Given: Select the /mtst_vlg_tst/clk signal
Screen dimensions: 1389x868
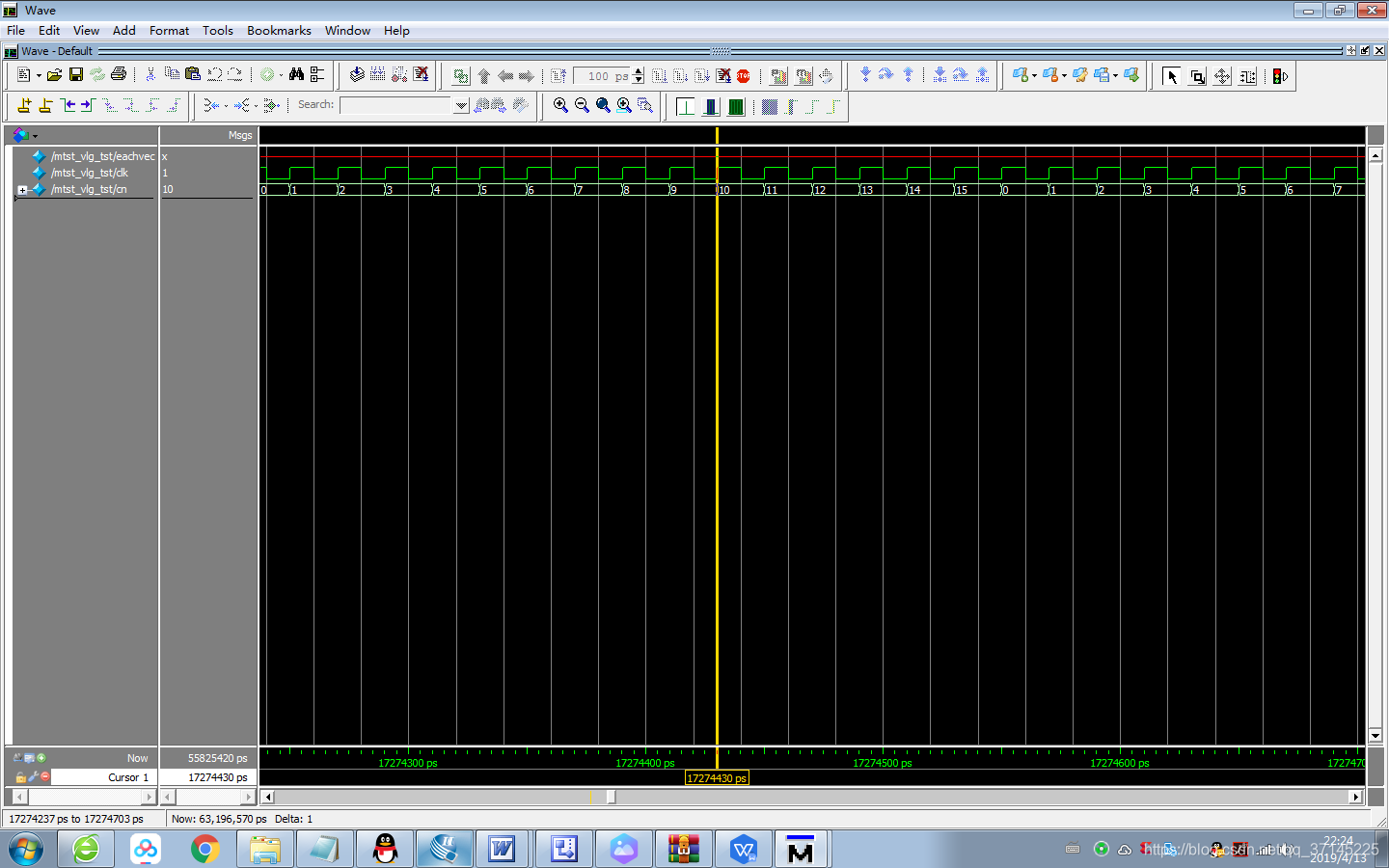Looking at the screenshot, I should (x=89, y=173).
